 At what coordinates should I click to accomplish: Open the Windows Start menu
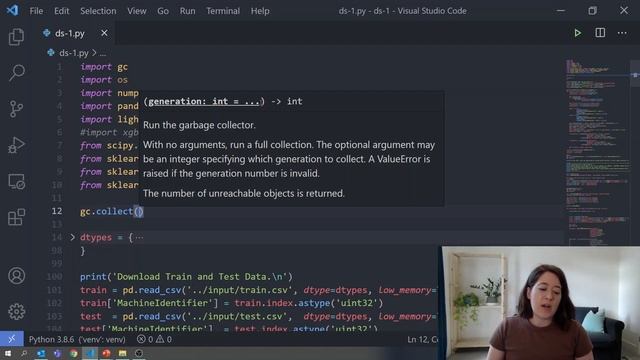8,353
